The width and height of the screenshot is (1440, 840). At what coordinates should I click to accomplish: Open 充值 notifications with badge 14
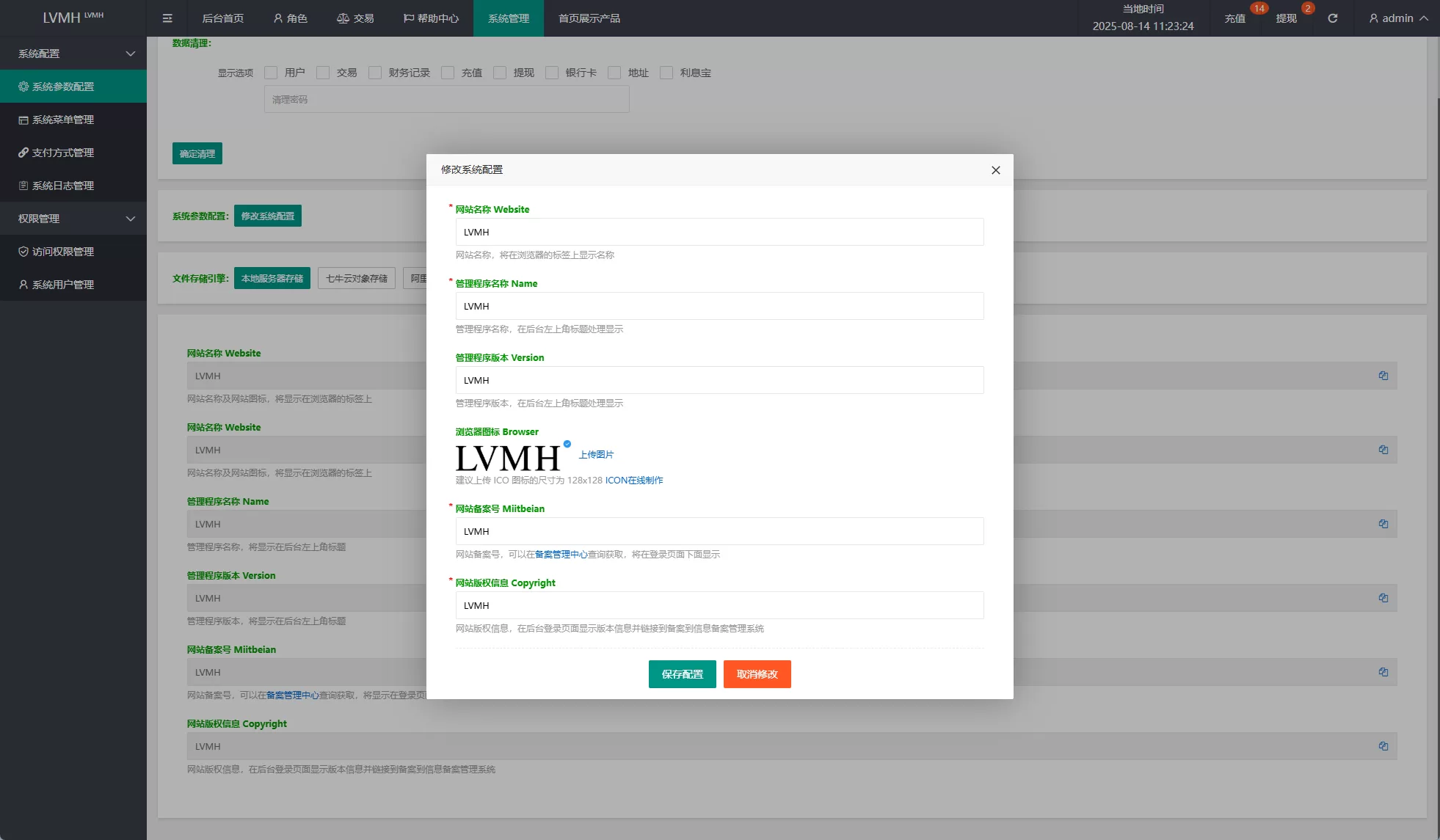pos(1235,18)
